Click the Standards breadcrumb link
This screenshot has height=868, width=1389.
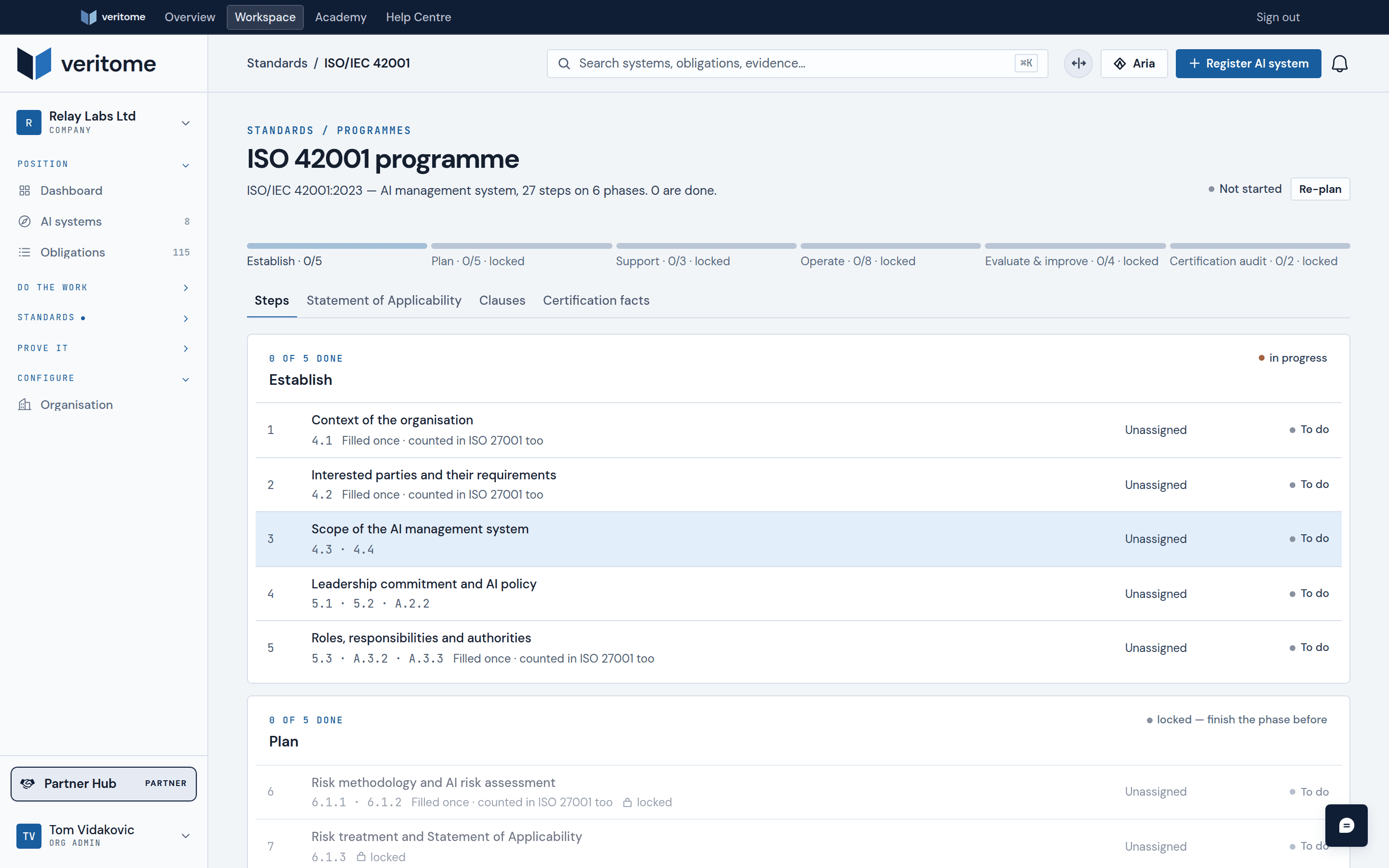(x=277, y=63)
